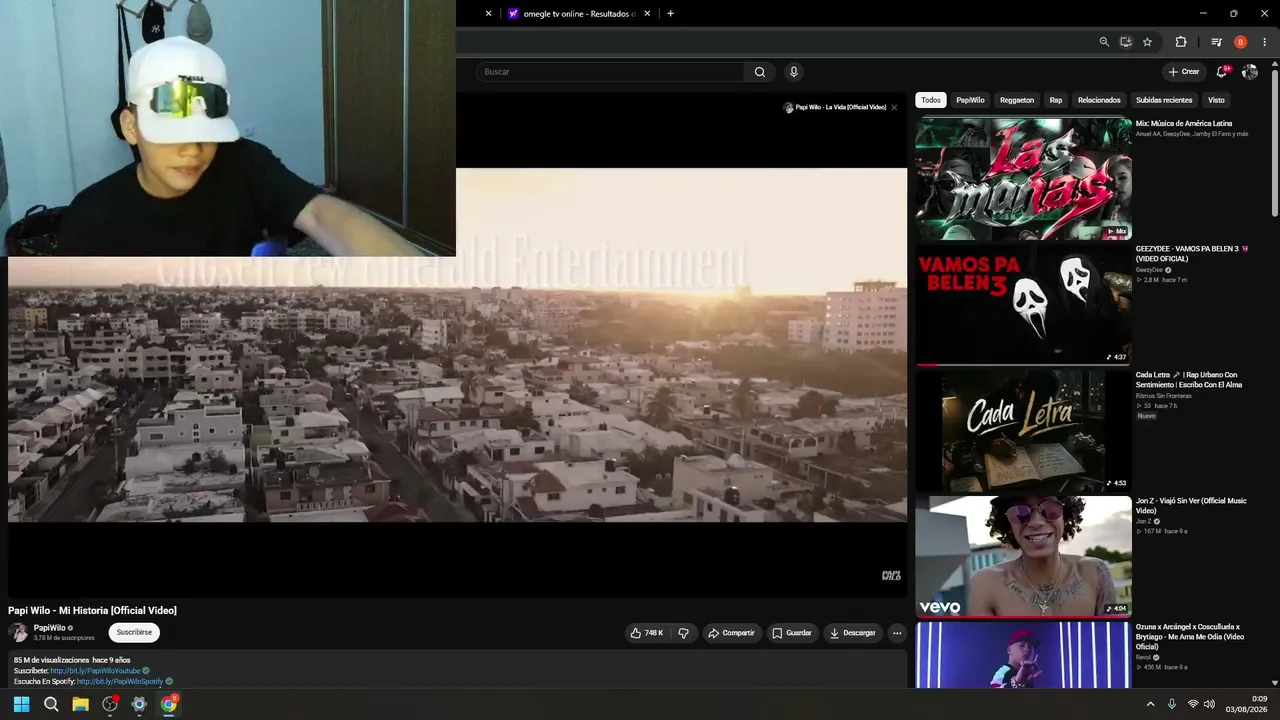Screen dimensions: 1280x720
Task: Switch to the omegle tv online tab
Action: pos(578,14)
